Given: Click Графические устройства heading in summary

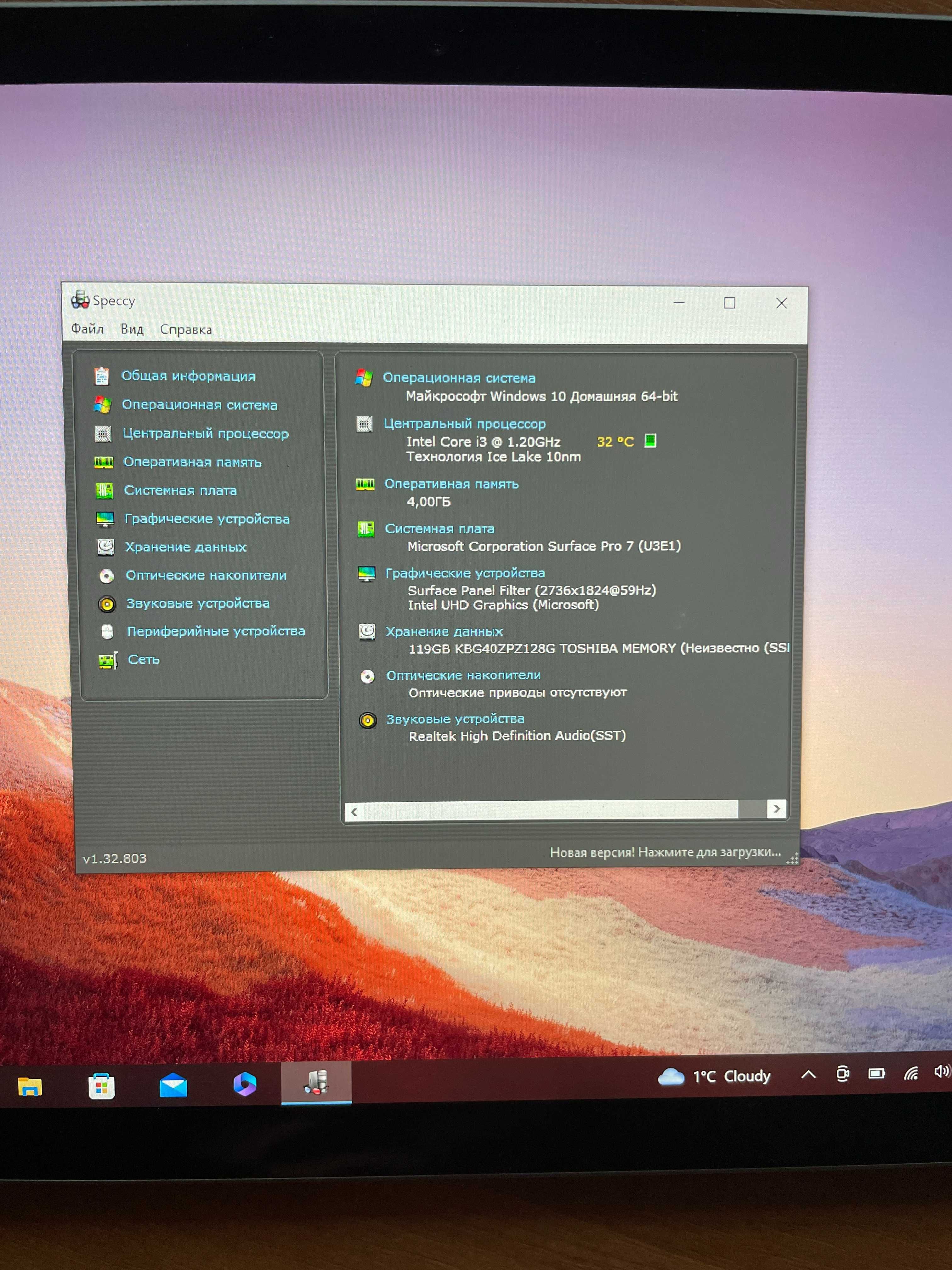Looking at the screenshot, I should click(x=465, y=573).
